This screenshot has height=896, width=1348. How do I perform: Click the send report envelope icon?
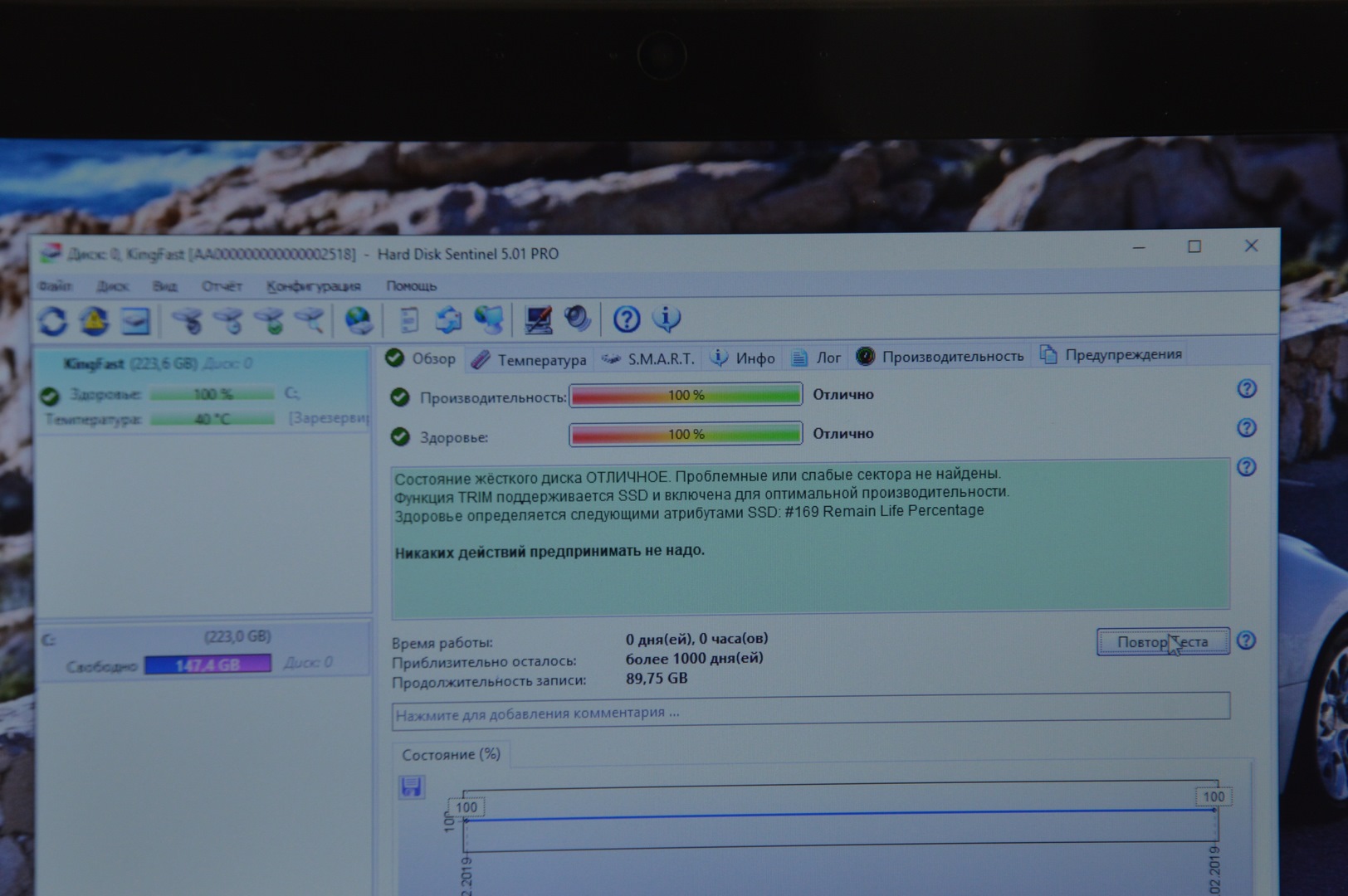coord(448,319)
